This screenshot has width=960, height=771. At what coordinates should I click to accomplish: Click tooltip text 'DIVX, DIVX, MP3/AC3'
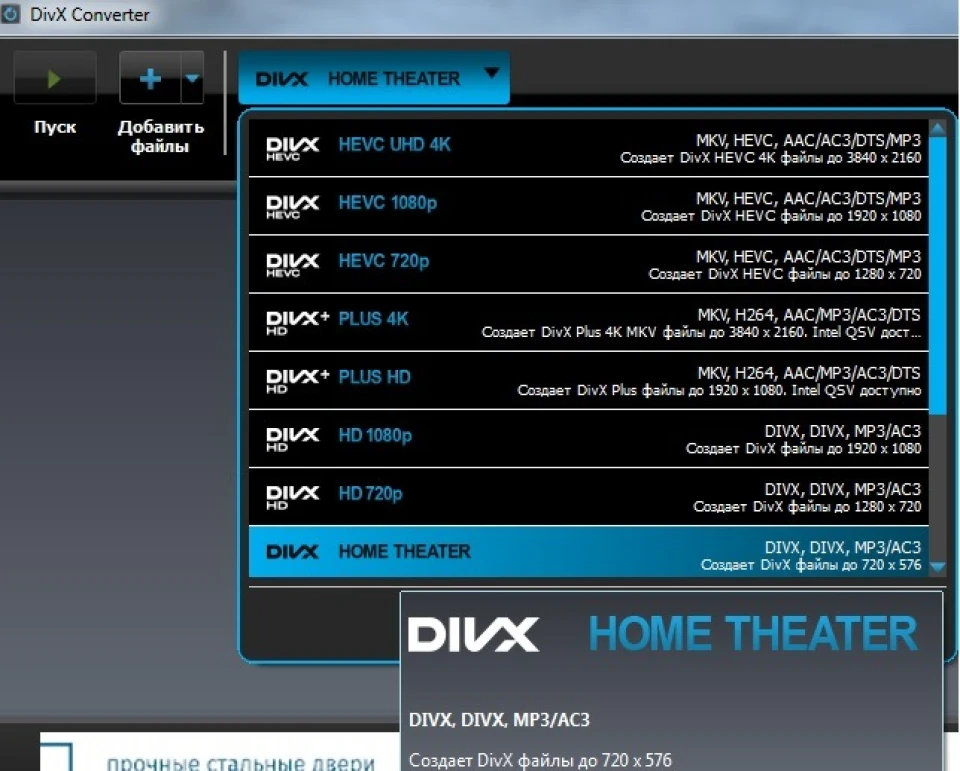point(499,720)
